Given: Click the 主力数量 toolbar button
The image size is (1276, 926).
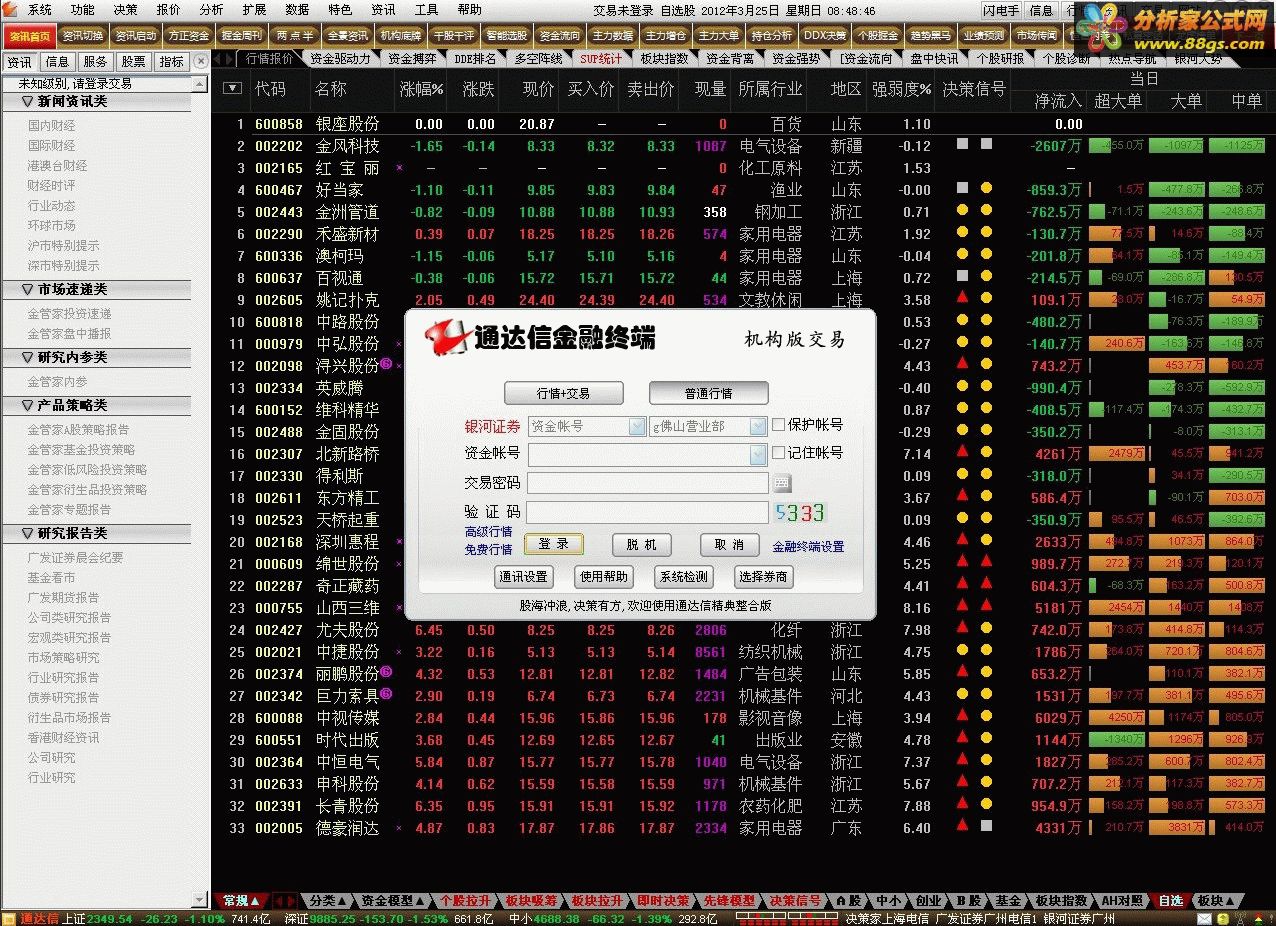Looking at the screenshot, I should pyautogui.click(x=613, y=35).
